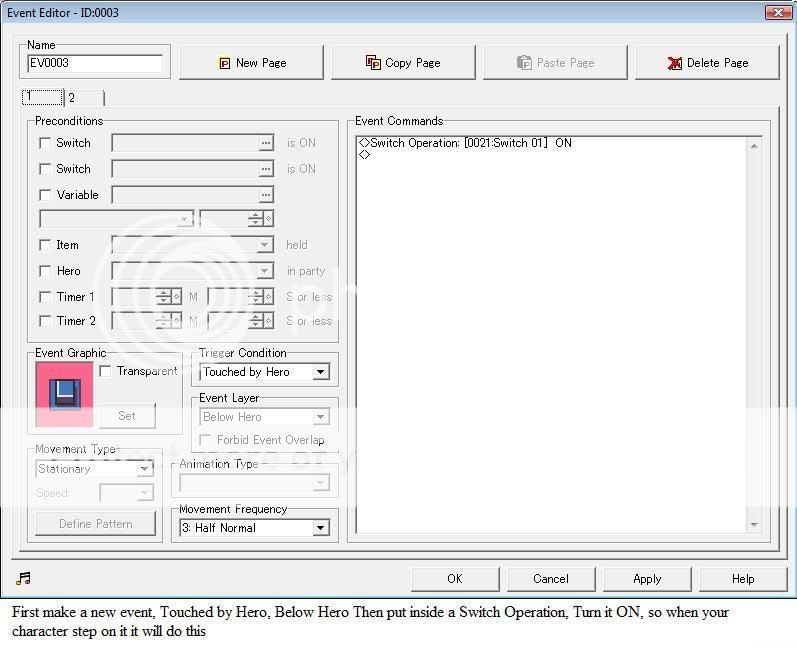
Task: Open the Movement Type Stationary dropdown
Action: pyautogui.click(x=144, y=469)
